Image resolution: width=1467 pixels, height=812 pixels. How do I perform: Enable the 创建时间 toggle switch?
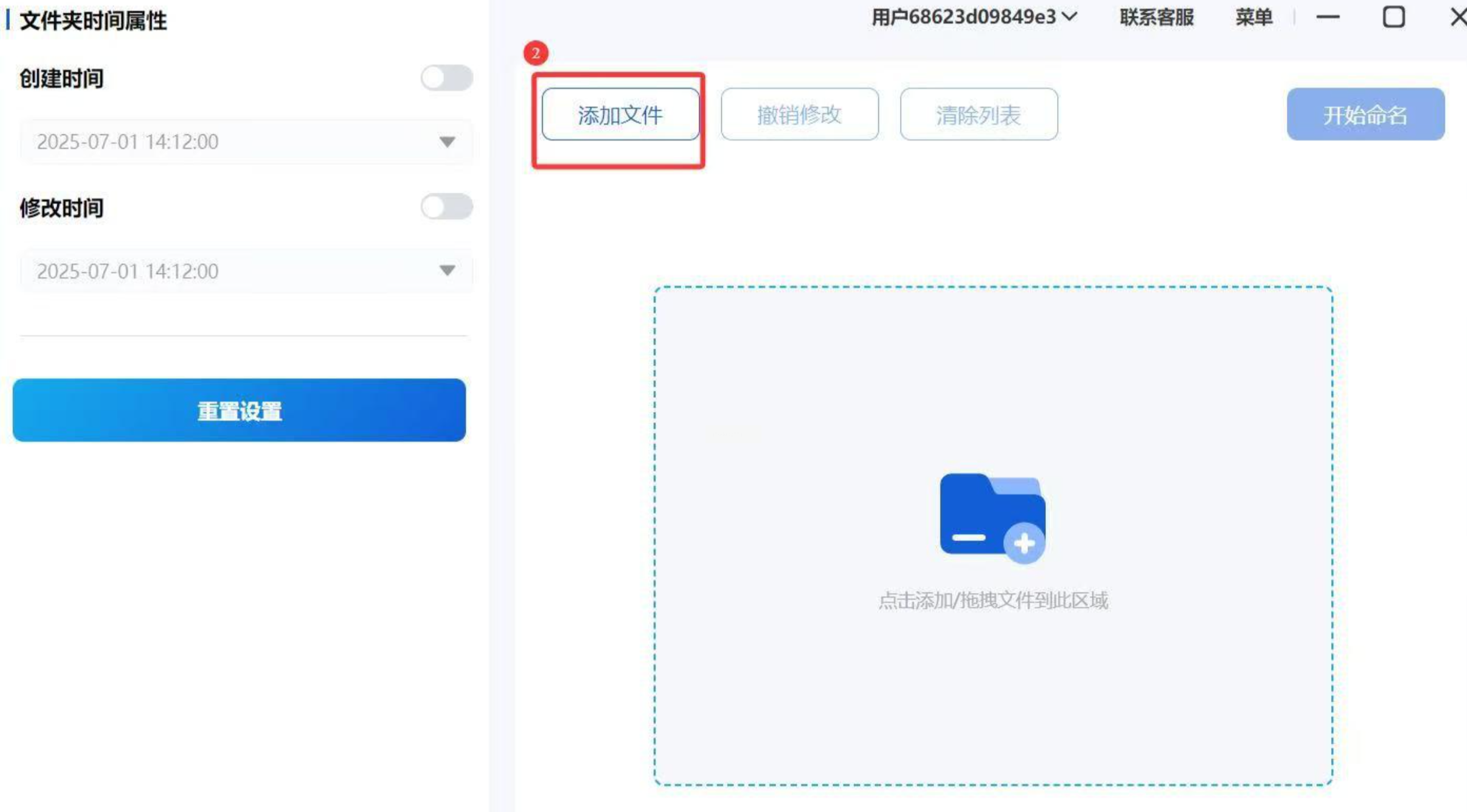tap(447, 78)
